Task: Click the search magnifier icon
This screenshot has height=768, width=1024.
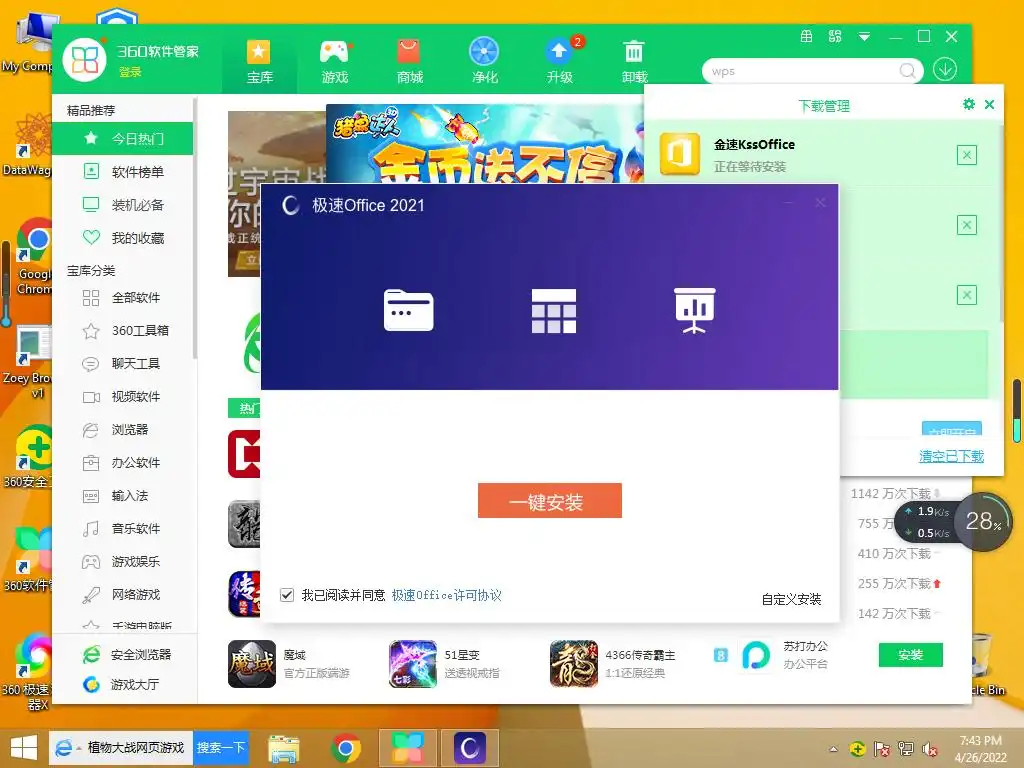Action: coord(908,71)
